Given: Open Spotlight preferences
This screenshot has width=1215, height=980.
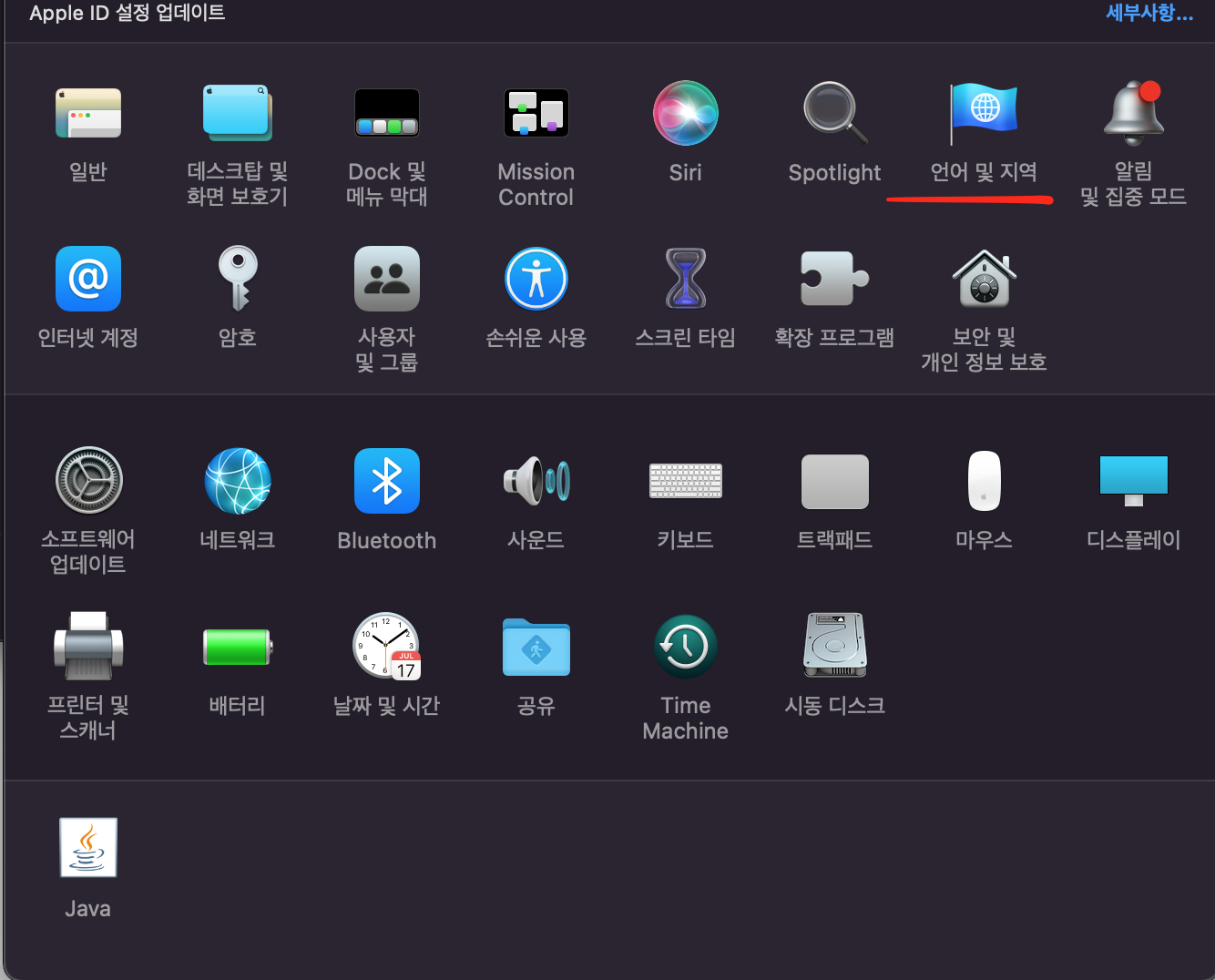Looking at the screenshot, I should click(835, 114).
